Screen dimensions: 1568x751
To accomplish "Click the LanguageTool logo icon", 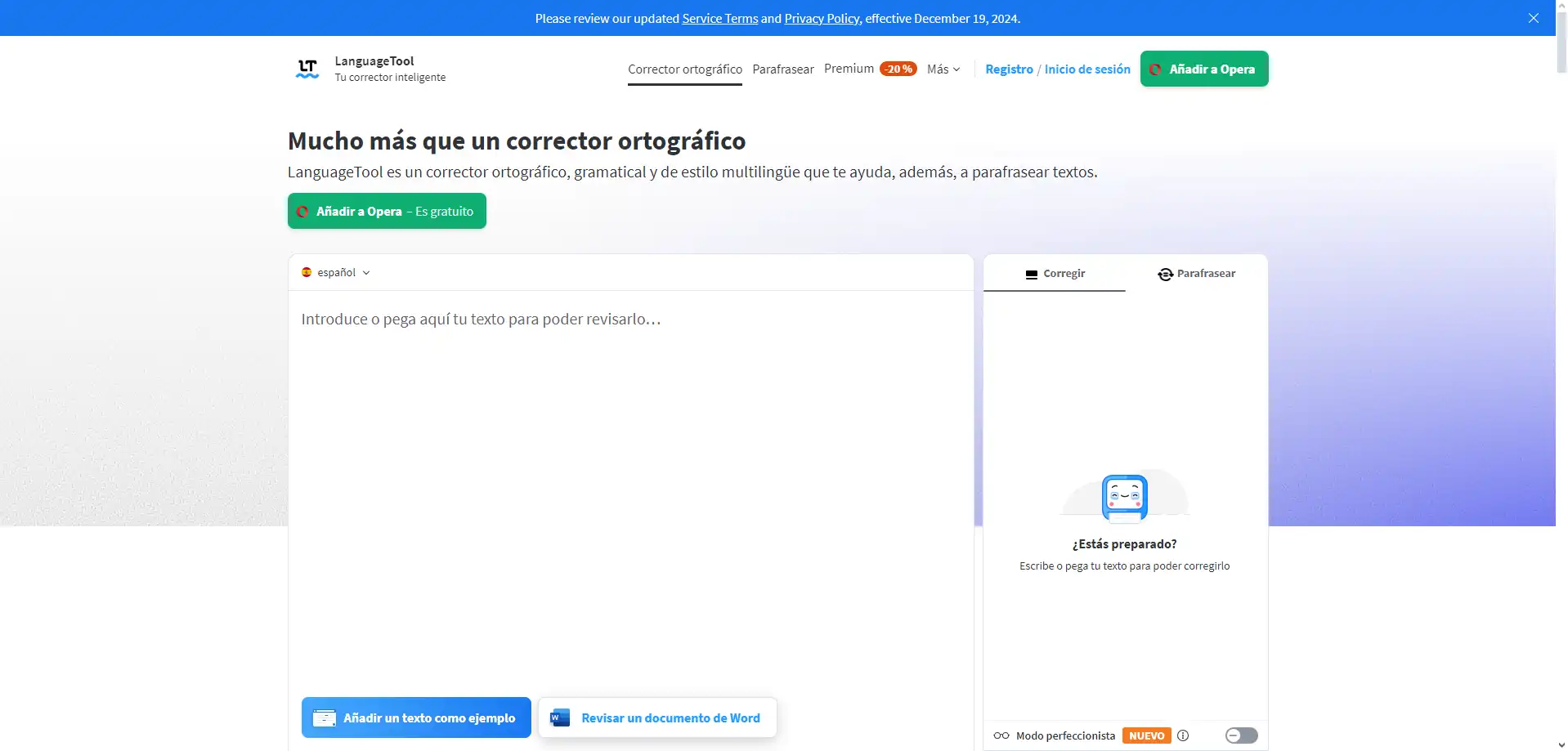I will [x=307, y=69].
